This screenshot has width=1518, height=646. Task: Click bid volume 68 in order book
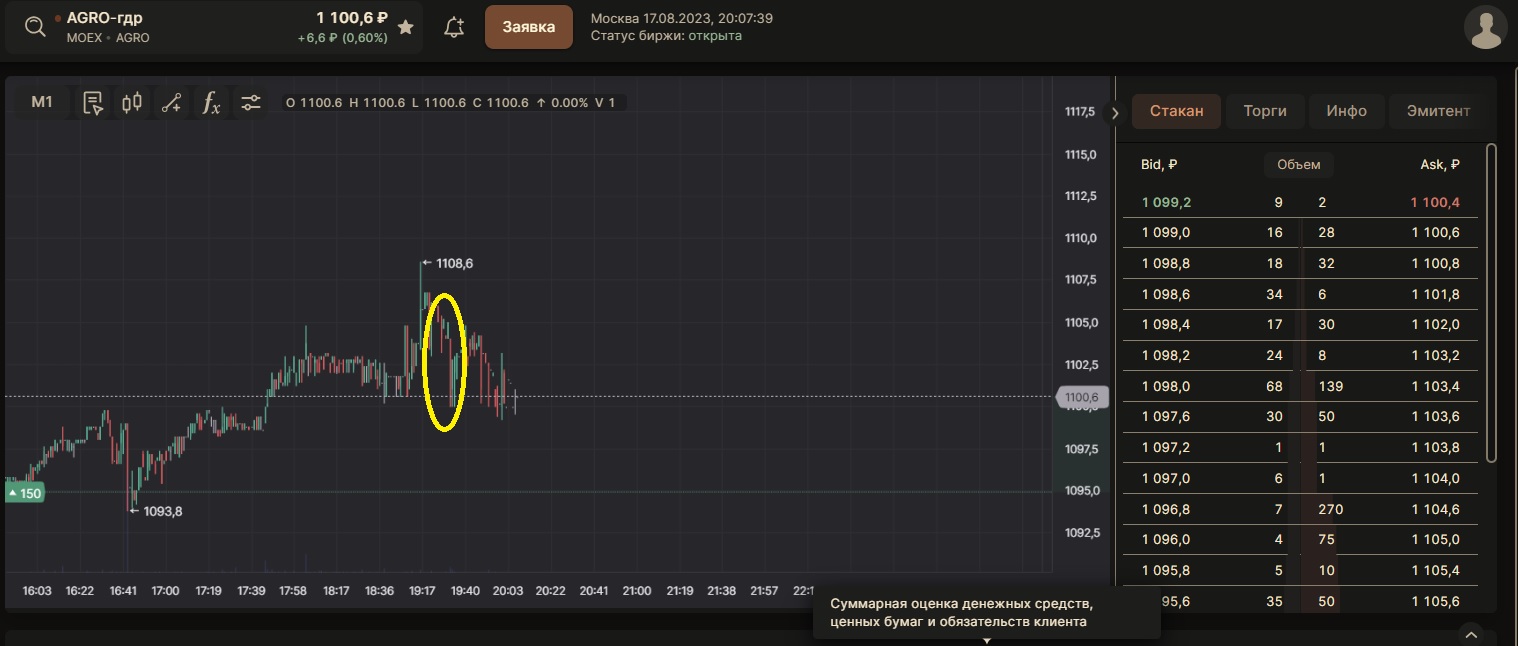coord(1274,387)
